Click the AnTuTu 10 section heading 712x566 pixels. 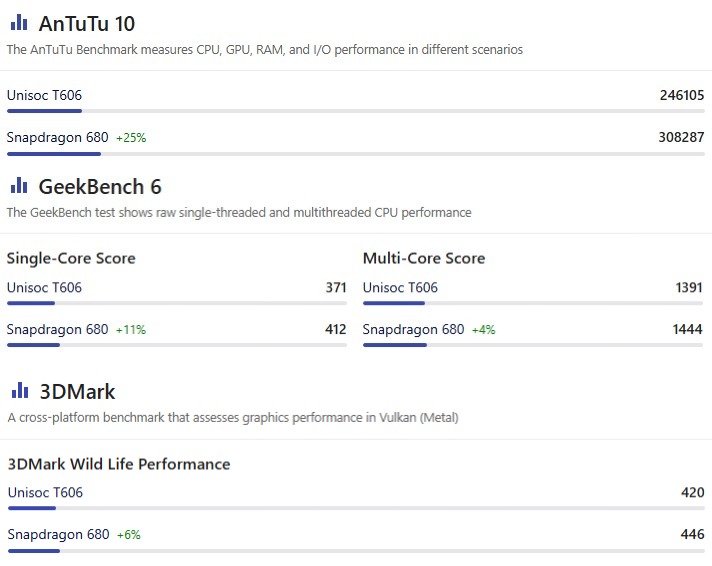pyautogui.click(x=86, y=23)
